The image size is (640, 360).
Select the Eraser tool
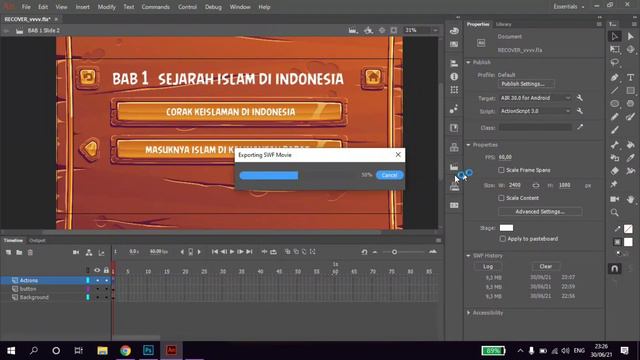[615, 171]
